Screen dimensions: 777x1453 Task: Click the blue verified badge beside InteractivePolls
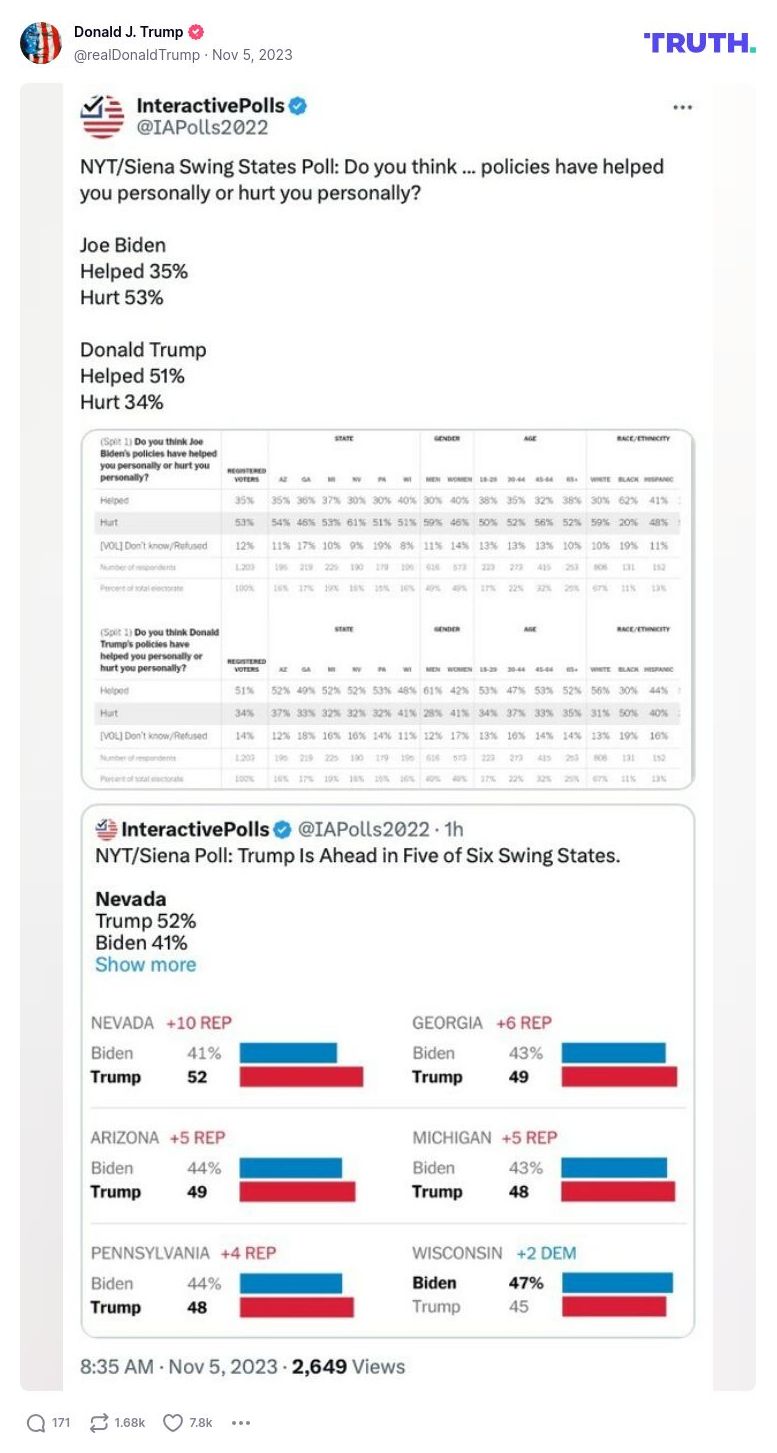(x=298, y=106)
